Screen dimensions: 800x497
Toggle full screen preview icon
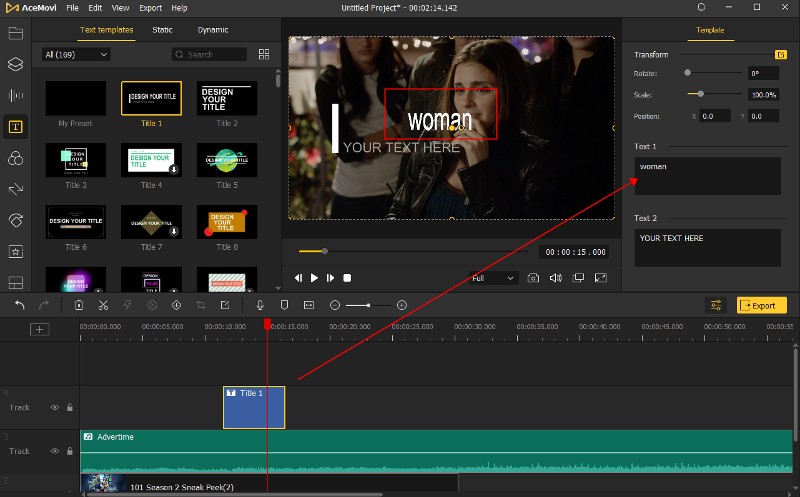point(601,278)
